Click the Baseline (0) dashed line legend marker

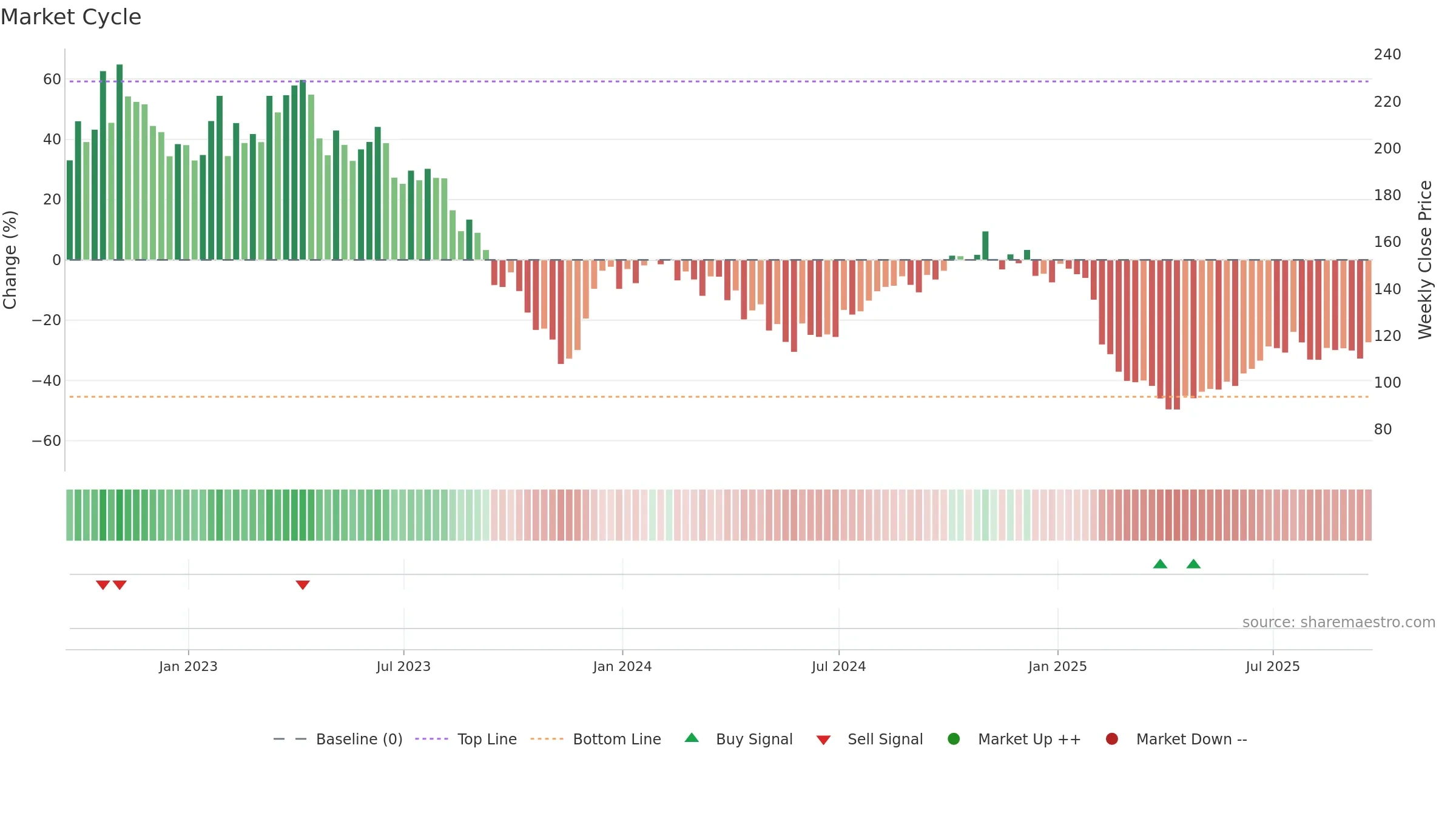click(x=290, y=739)
